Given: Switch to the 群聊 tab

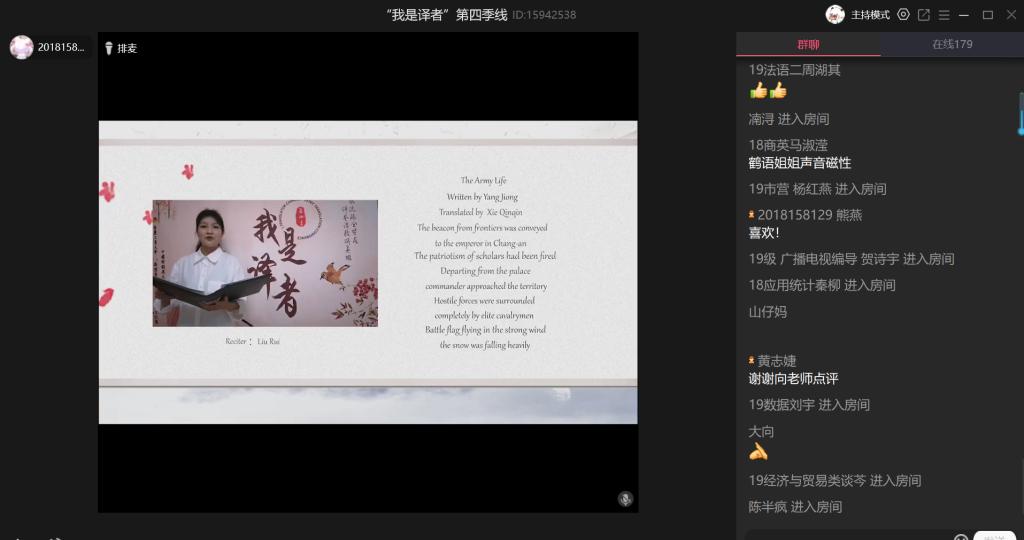Looking at the screenshot, I should click(x=808, y=44).
